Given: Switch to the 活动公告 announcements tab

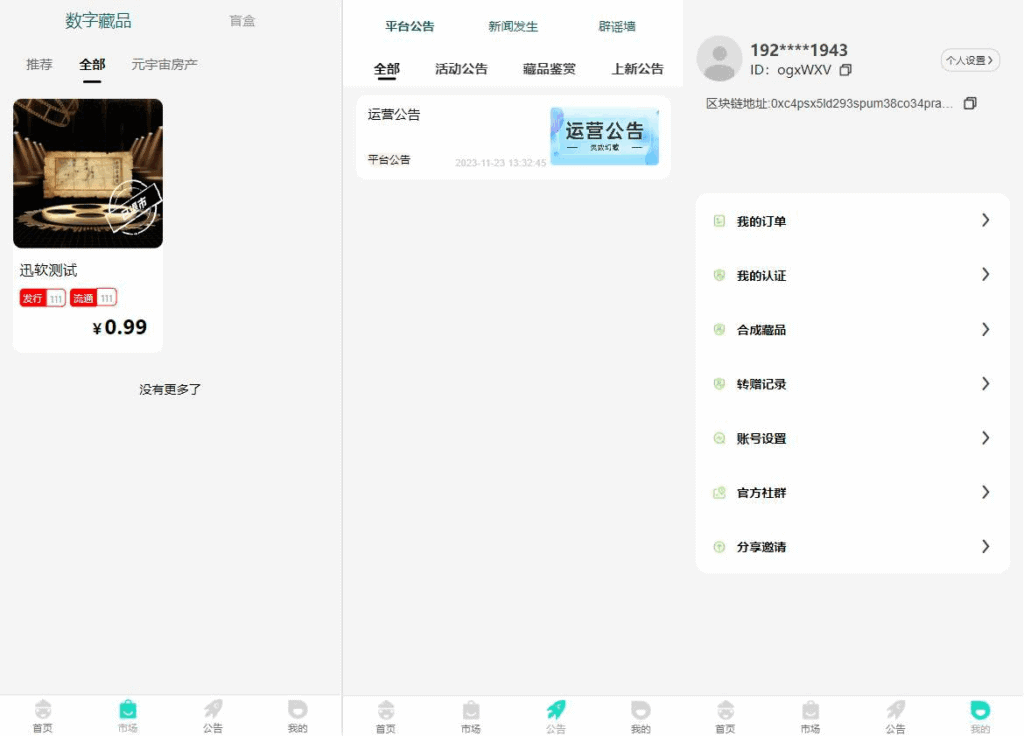Looking at the screenshot, I should (461, 69).
